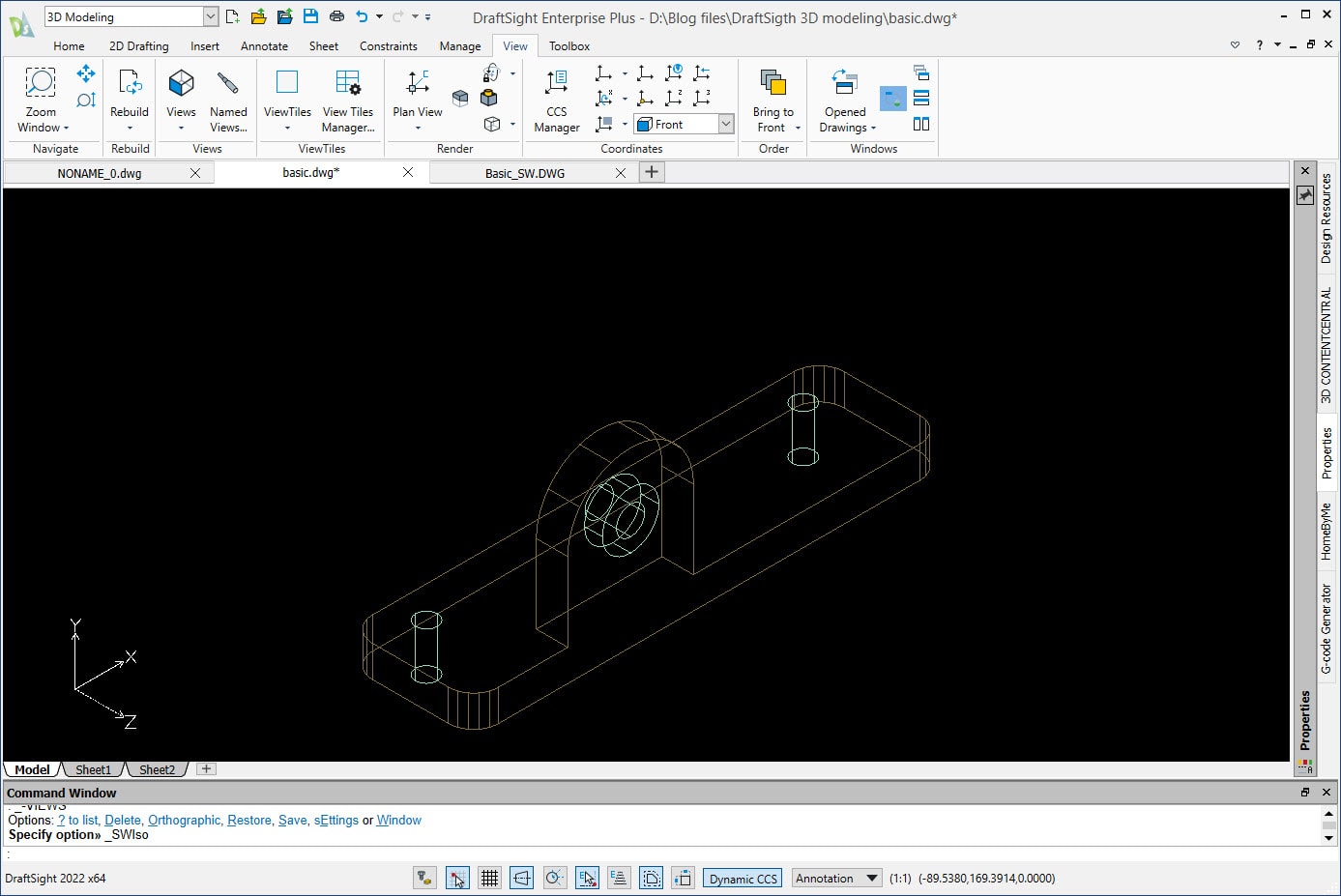Screen dimensions: 1341x896
Task: Expand the Views dropdown arrow
Action: [x=181, y=128]
